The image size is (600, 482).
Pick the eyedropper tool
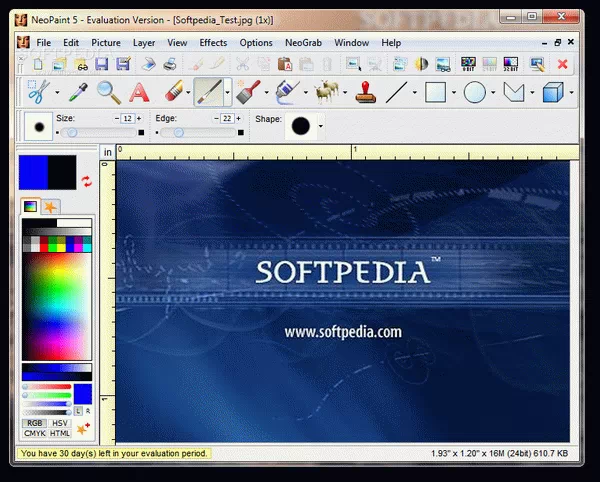pos(78,92)
